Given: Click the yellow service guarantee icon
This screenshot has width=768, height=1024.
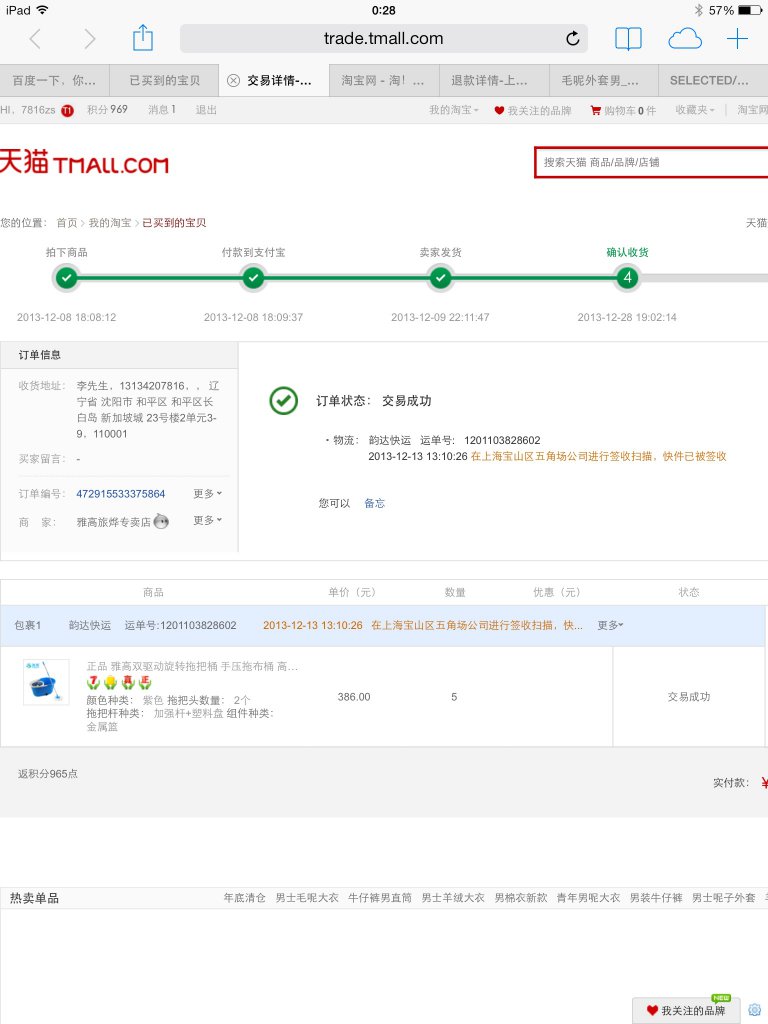Looking at the screenshot, I should [110, 682].
